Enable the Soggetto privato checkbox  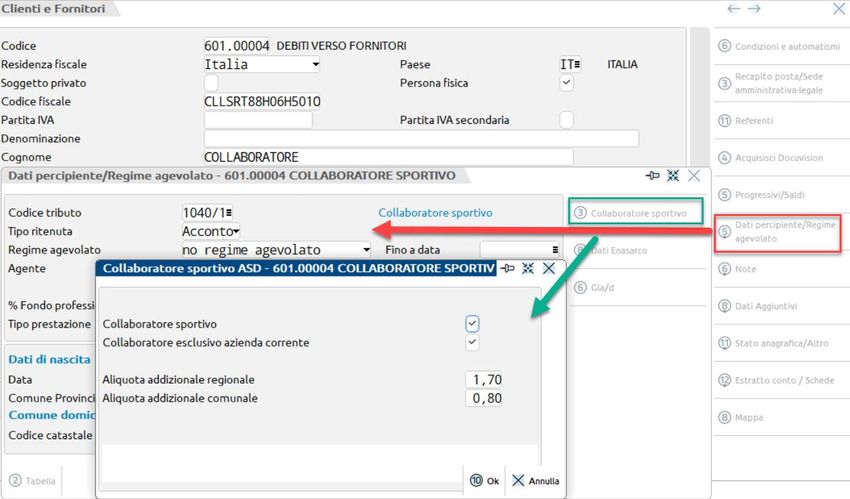[x=211, y=83]
